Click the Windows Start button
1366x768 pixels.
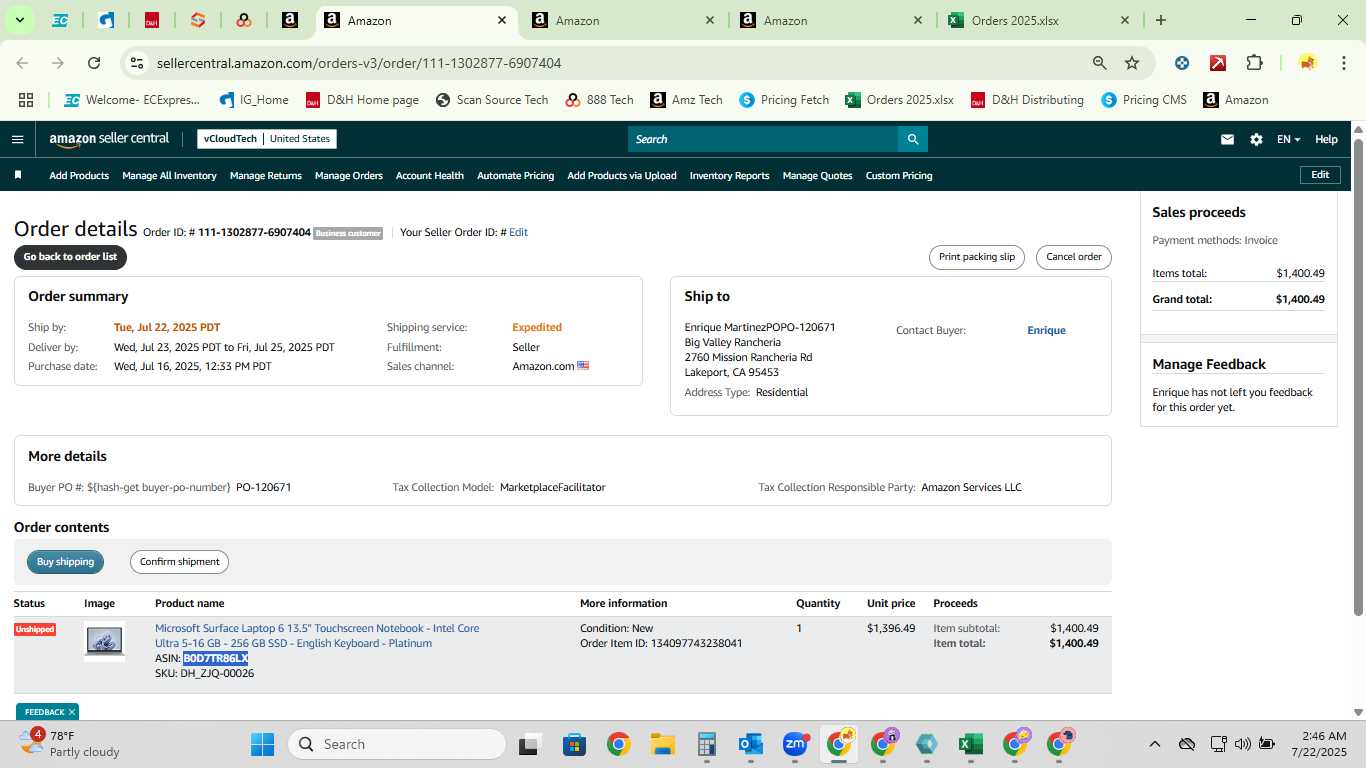[x=262, y=744]
